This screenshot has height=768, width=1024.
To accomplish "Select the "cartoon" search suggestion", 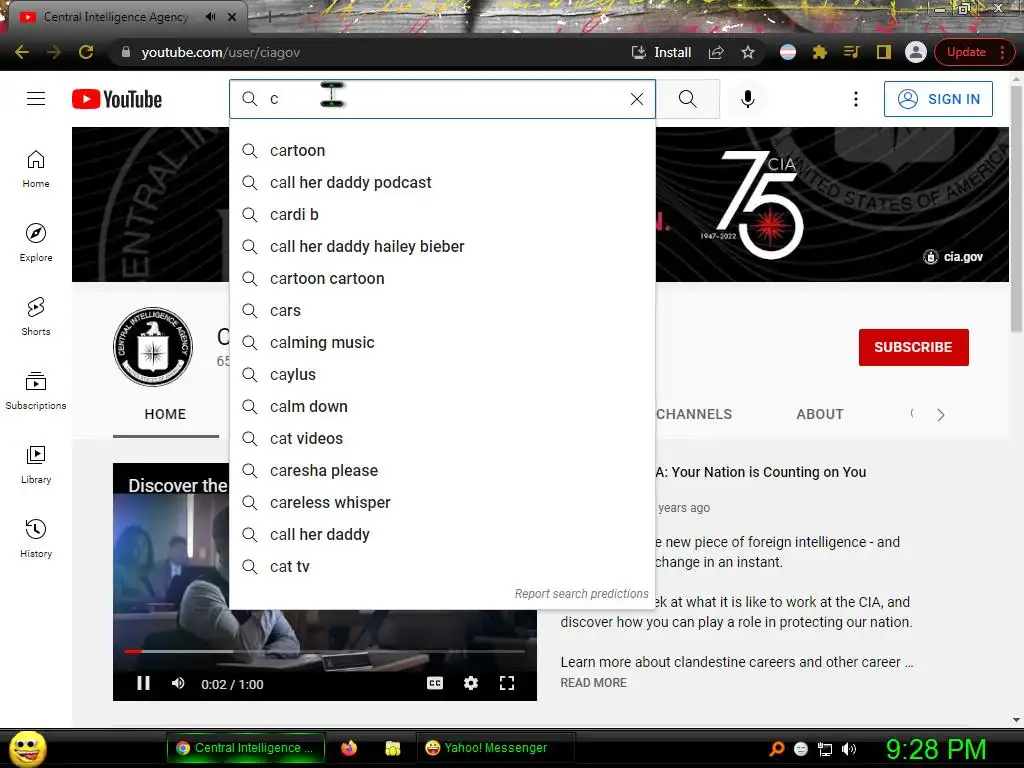I will (x=442, y=150).
